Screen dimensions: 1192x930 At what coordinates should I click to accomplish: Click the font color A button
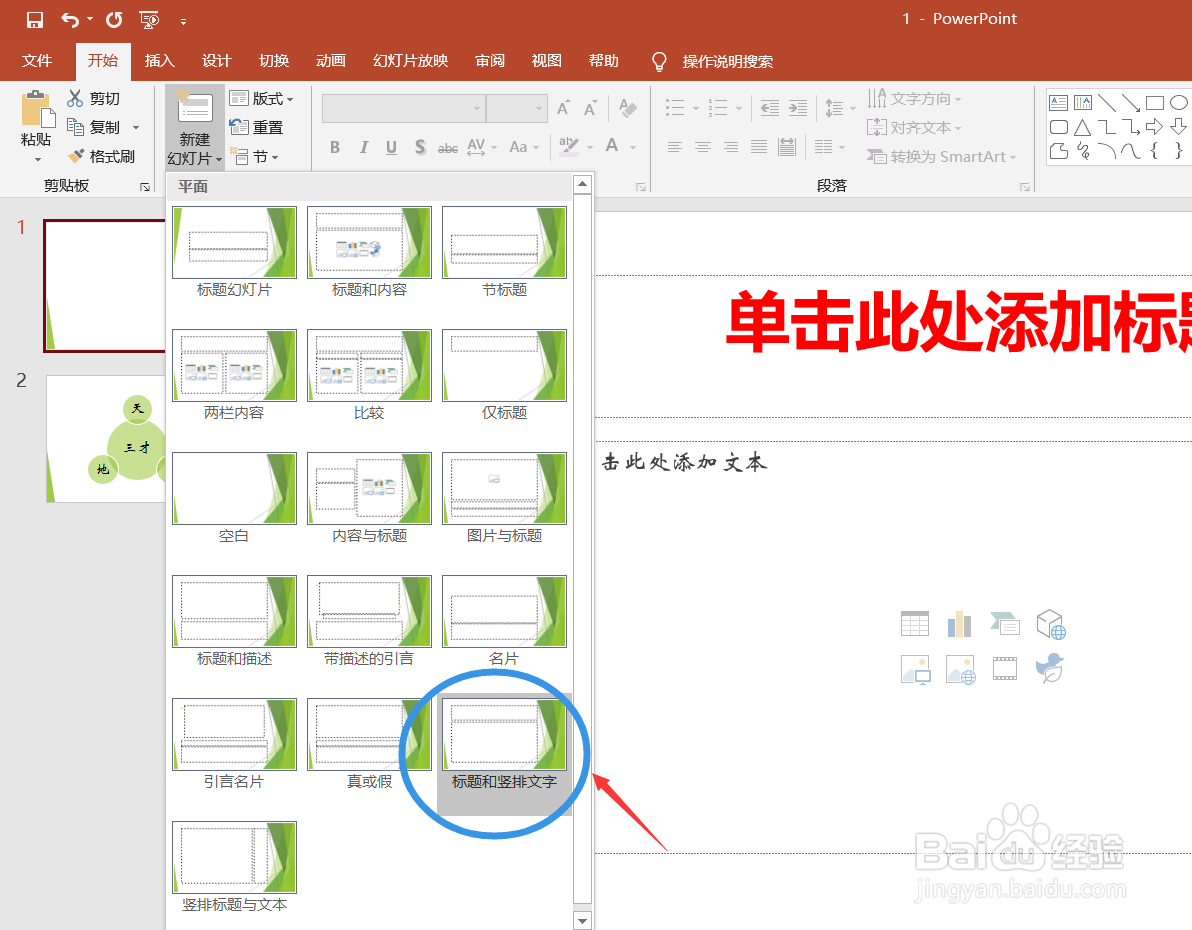click(x=612, y=145)
